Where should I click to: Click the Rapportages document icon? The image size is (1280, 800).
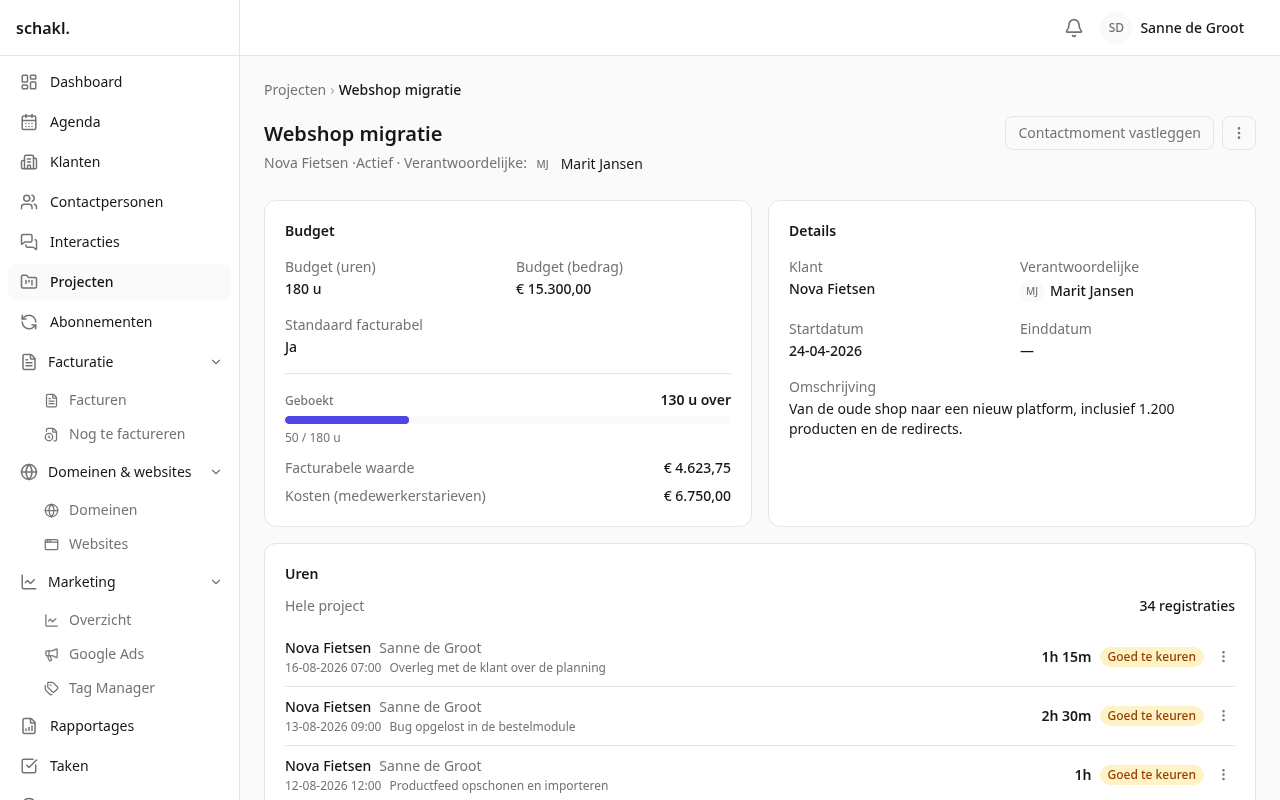29,726
